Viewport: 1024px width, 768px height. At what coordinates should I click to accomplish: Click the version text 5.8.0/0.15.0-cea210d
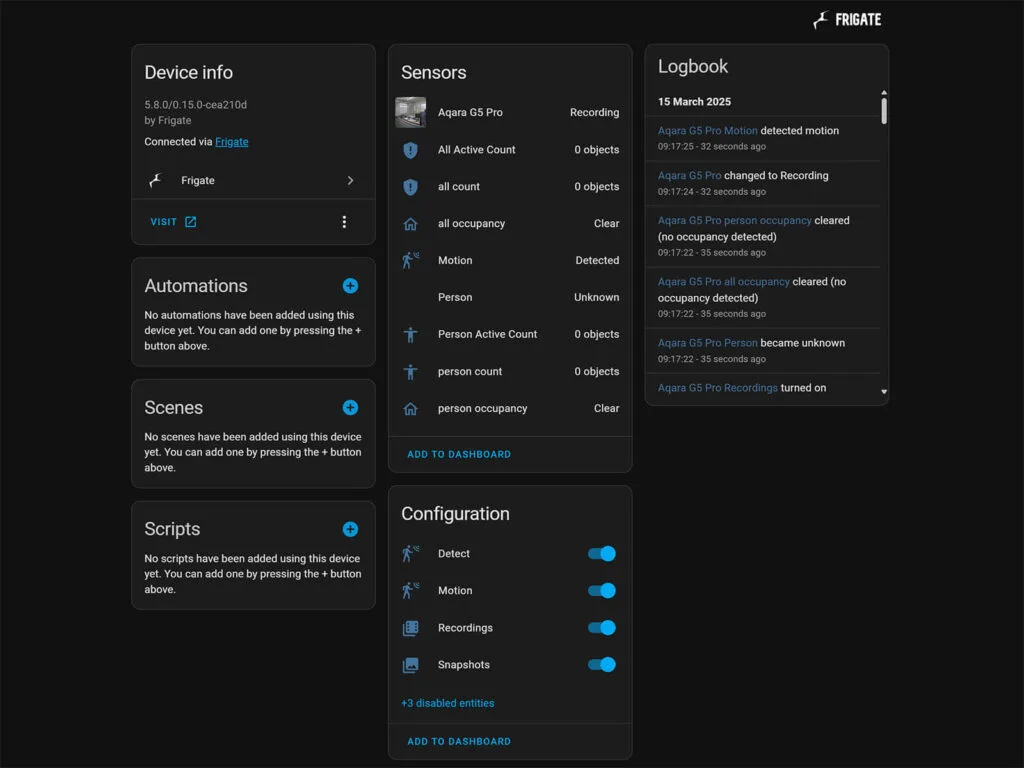click(195, 104)
